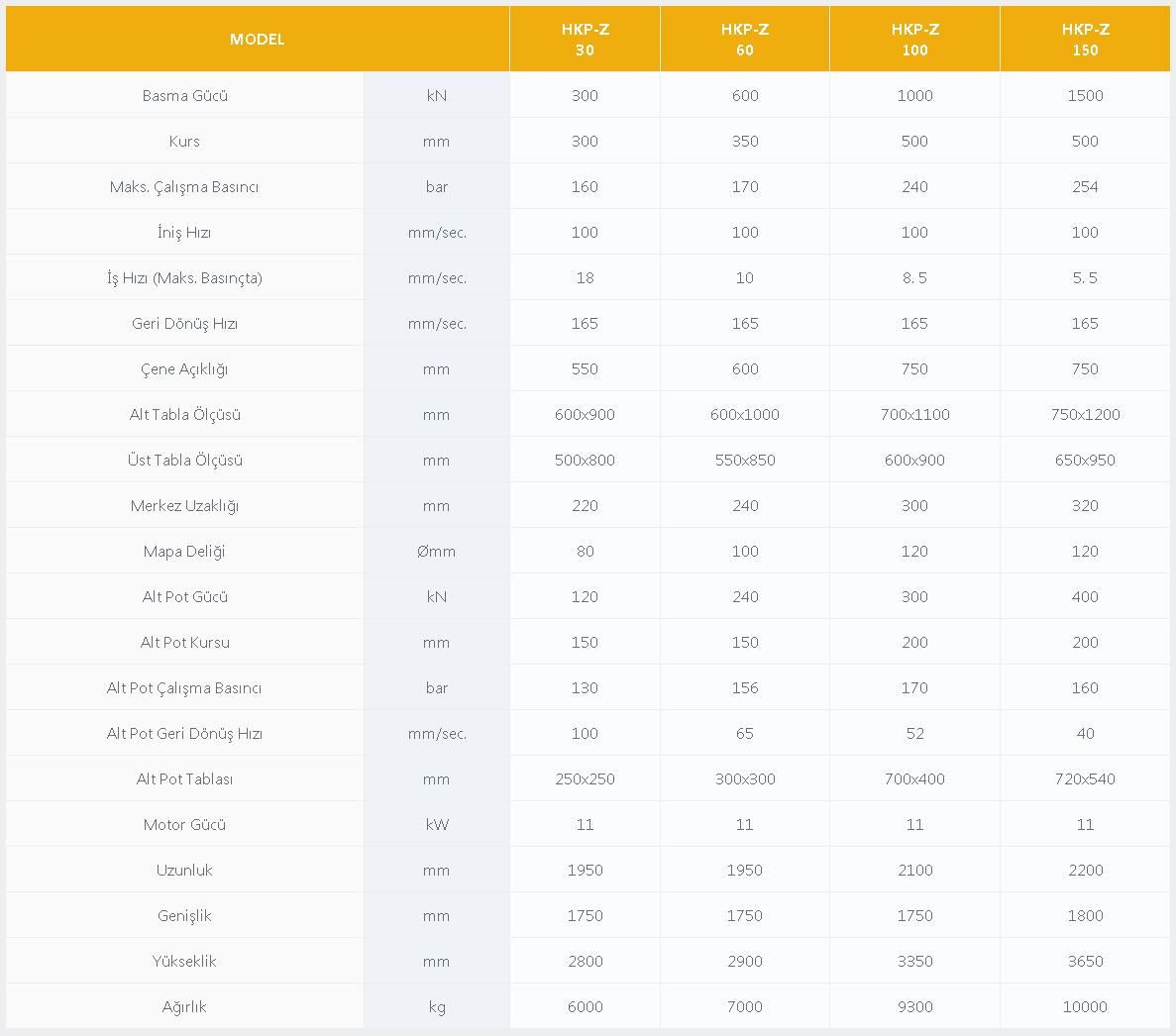Viewport: 1176px width, 1036px height.
Task: Click the 700x400 Alt Pot Tablası value
Action: click(x=915, y=778)
